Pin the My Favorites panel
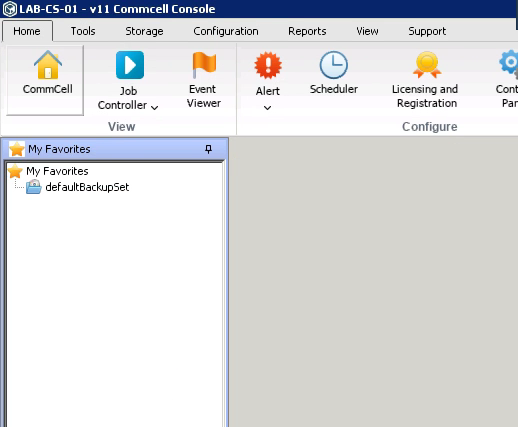Image resolution: width=518 pixels, height=427 pixels. pyautogui.click(x=208, y=149)
